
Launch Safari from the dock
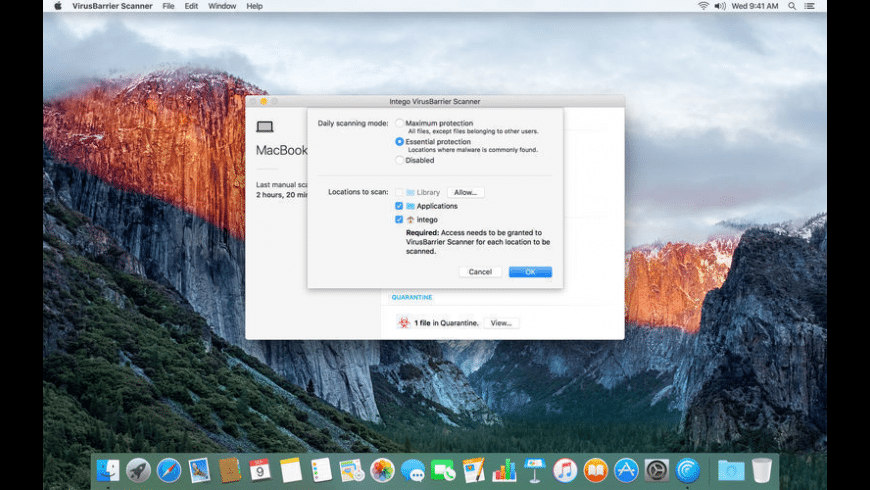(169, 471)
